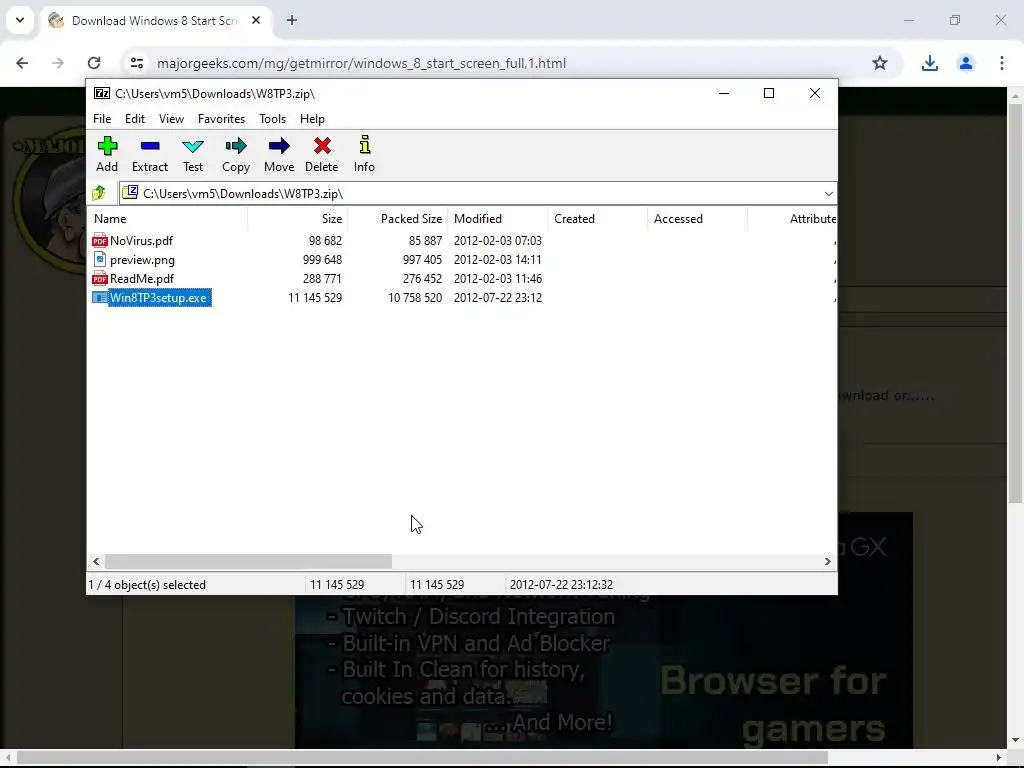The height and width of the screenshot is (768, 1024).
Task: Click the red Delete icon
Action: 322,146
